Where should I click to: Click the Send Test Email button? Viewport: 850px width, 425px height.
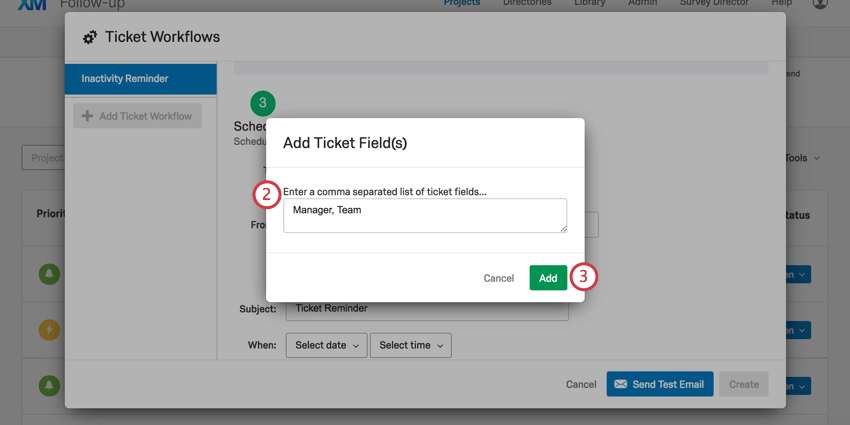pyautogui.click(x=660, y=384)
